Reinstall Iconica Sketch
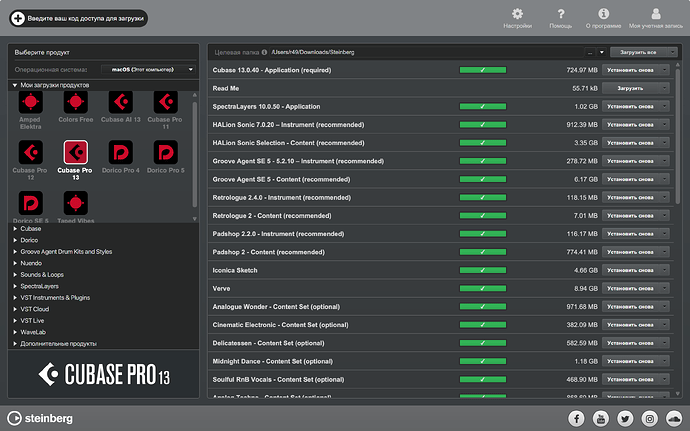Viewport: 690px width, 431px height. (x=630, y=270)
